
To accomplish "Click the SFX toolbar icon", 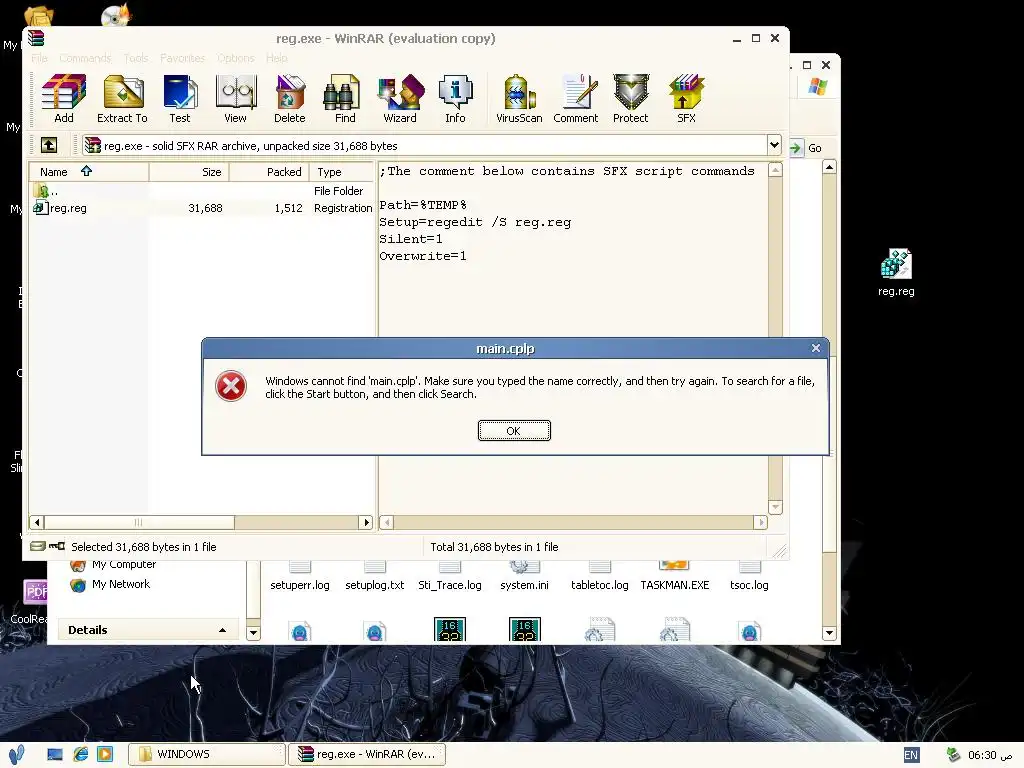I will 686,99.
